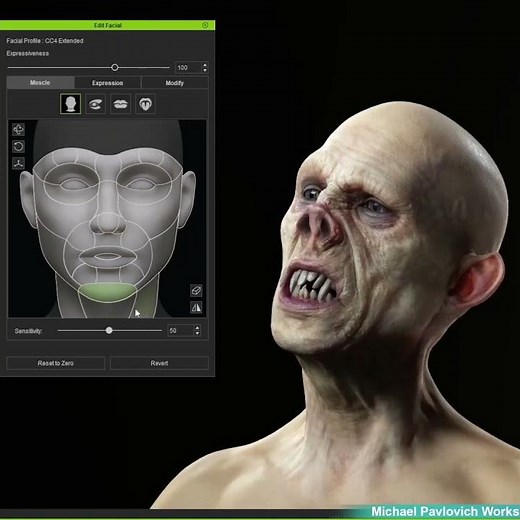Select the lips muscle panel icon
Viewport: 520px width, 520px height.
coord(120,104)
